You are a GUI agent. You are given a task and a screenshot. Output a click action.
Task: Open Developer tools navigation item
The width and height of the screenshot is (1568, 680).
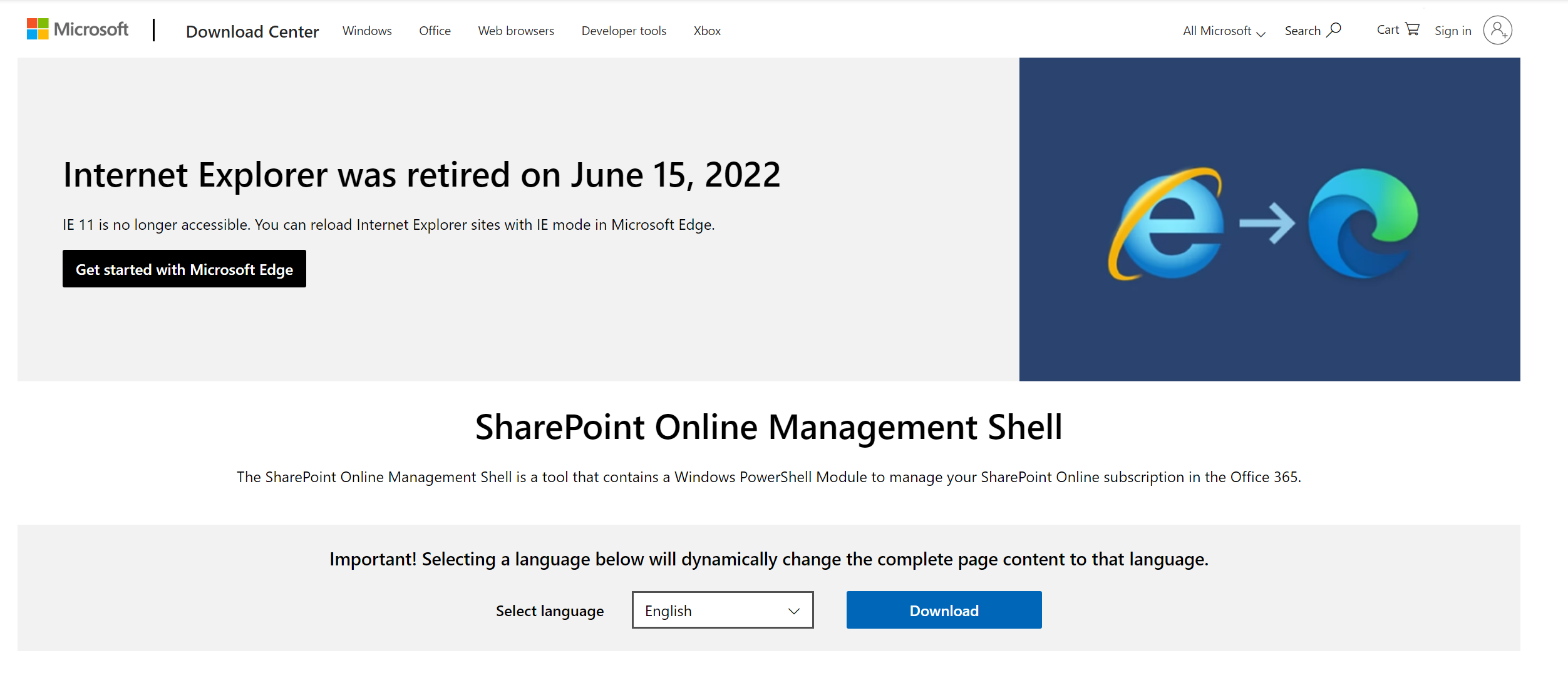[624, 31]
